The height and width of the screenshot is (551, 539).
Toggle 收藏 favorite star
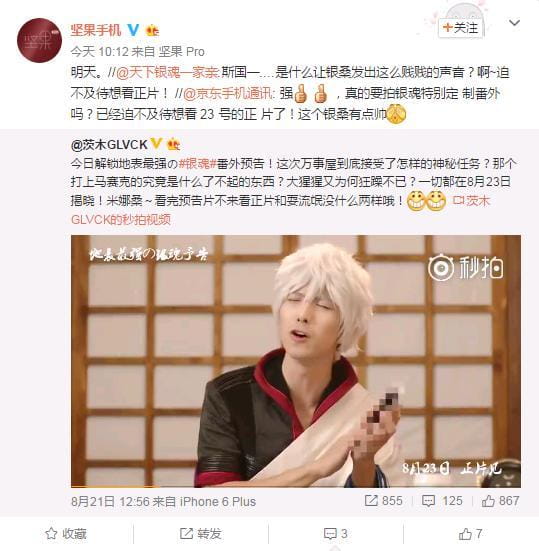[66, 534]
